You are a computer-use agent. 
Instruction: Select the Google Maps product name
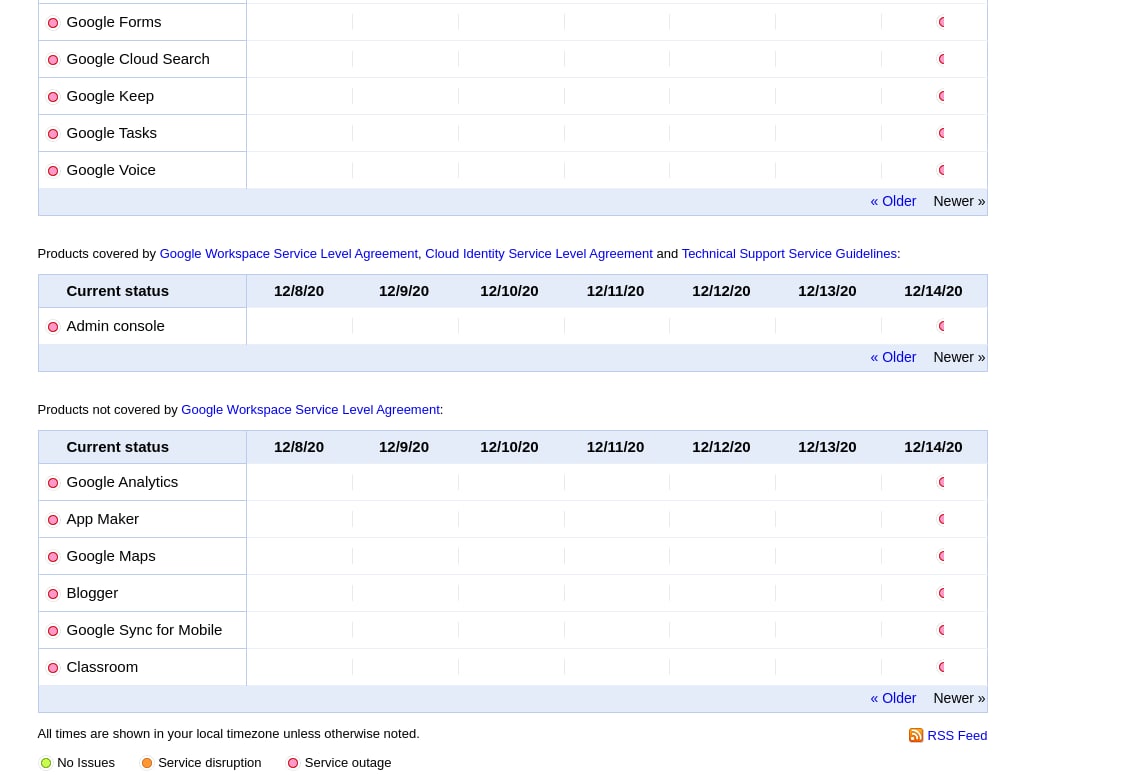(x=111, y=556)
